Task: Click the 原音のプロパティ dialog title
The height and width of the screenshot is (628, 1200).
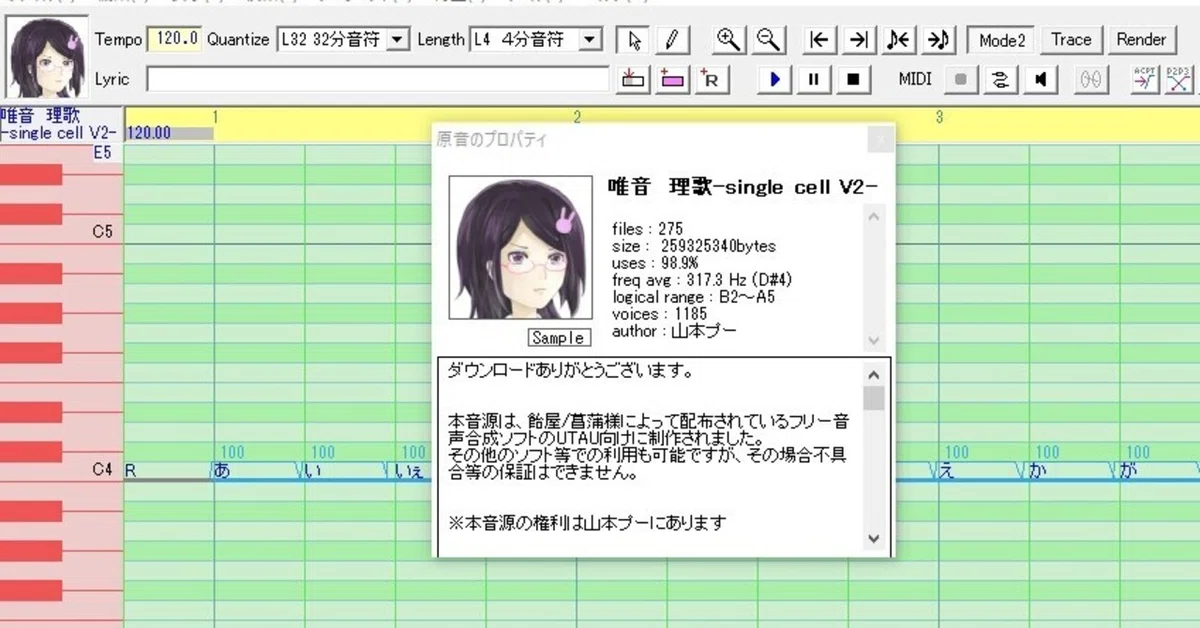Action: (492, 140)
